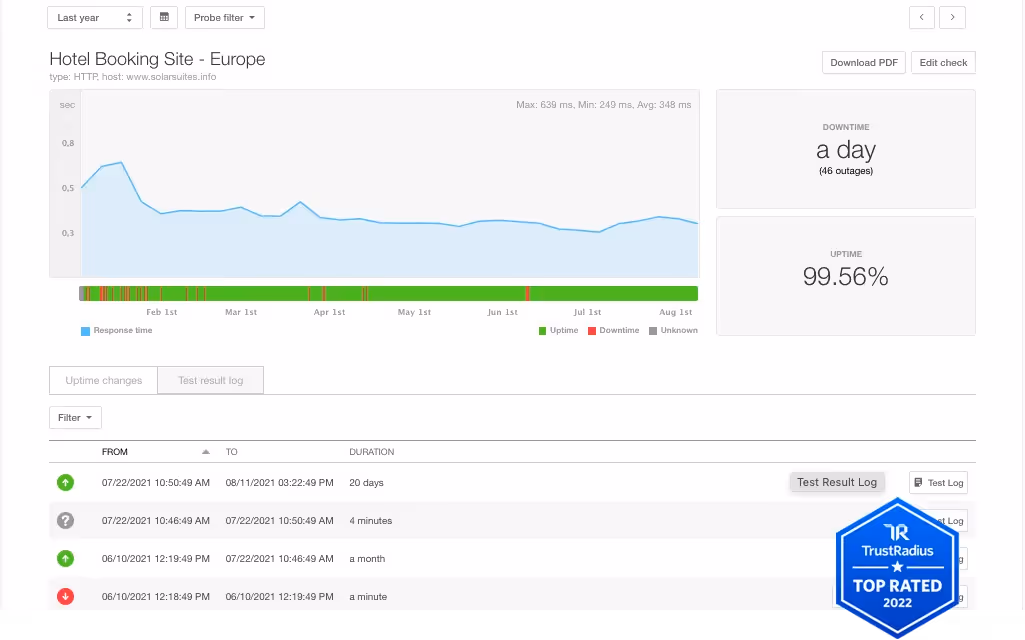Click the Edit check button
This screenshot has height=640, width=1025.
[x=943, y=63]
